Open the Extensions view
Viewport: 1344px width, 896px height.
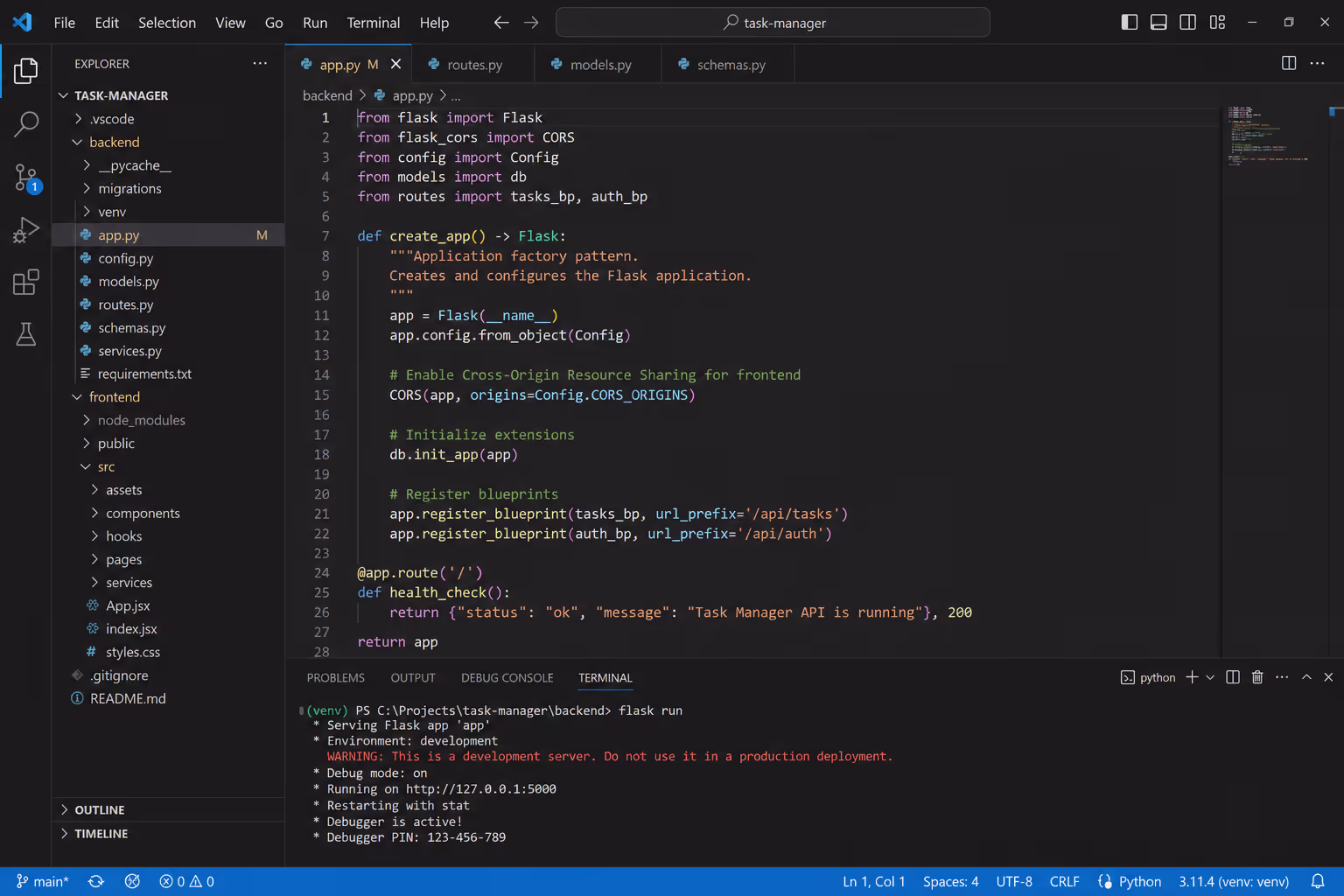click(26, 282)
